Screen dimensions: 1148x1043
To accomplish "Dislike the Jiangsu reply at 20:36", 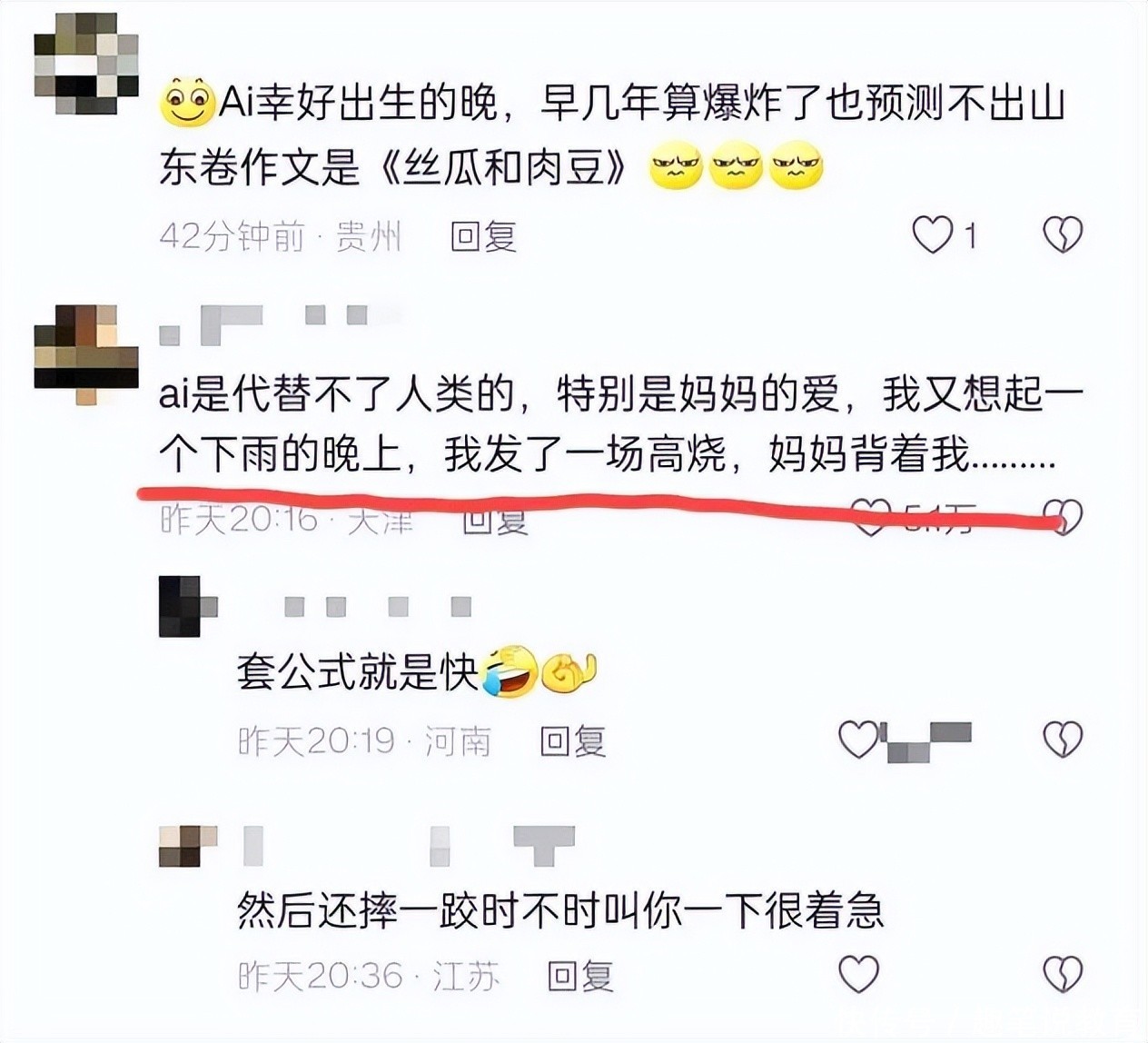I will pyautogui.click(x=1063, y=975).
